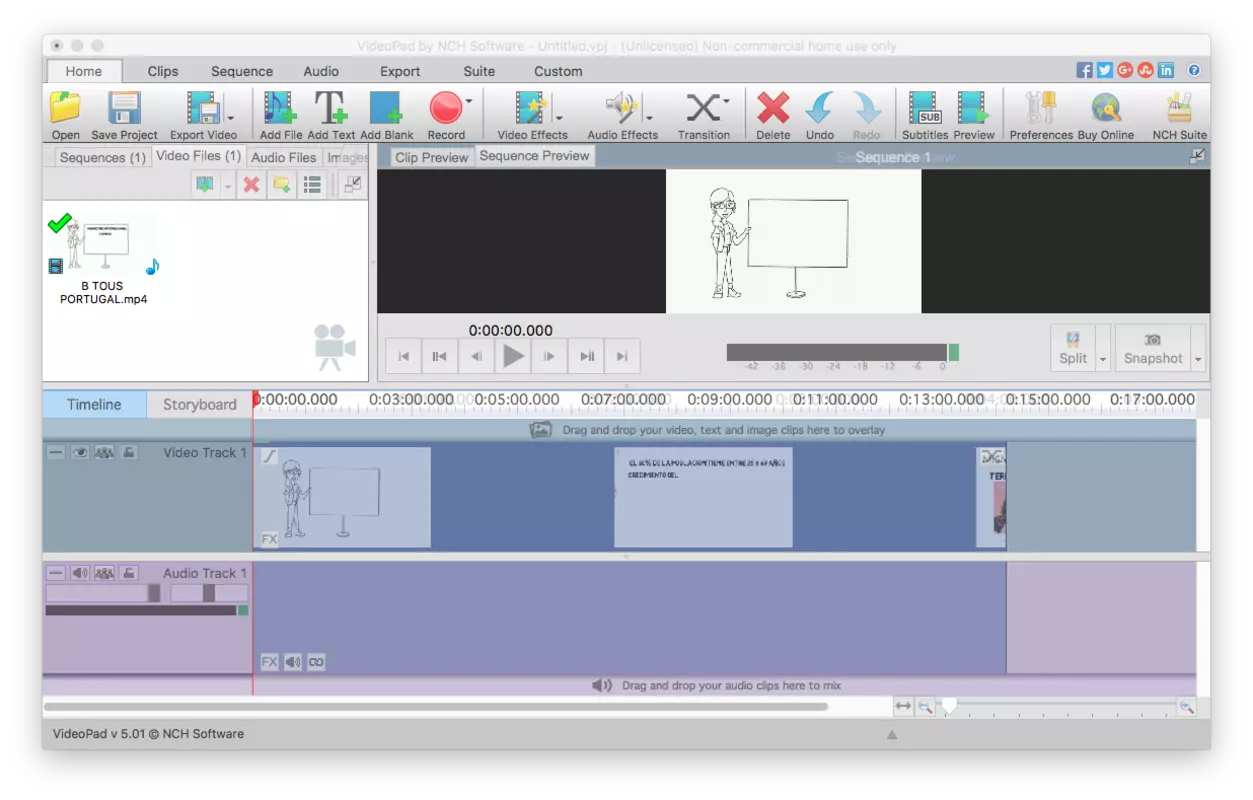The image size is (1253, 800).
Task: Click Add File in the toolbar
Action: [x=281, y=115]
